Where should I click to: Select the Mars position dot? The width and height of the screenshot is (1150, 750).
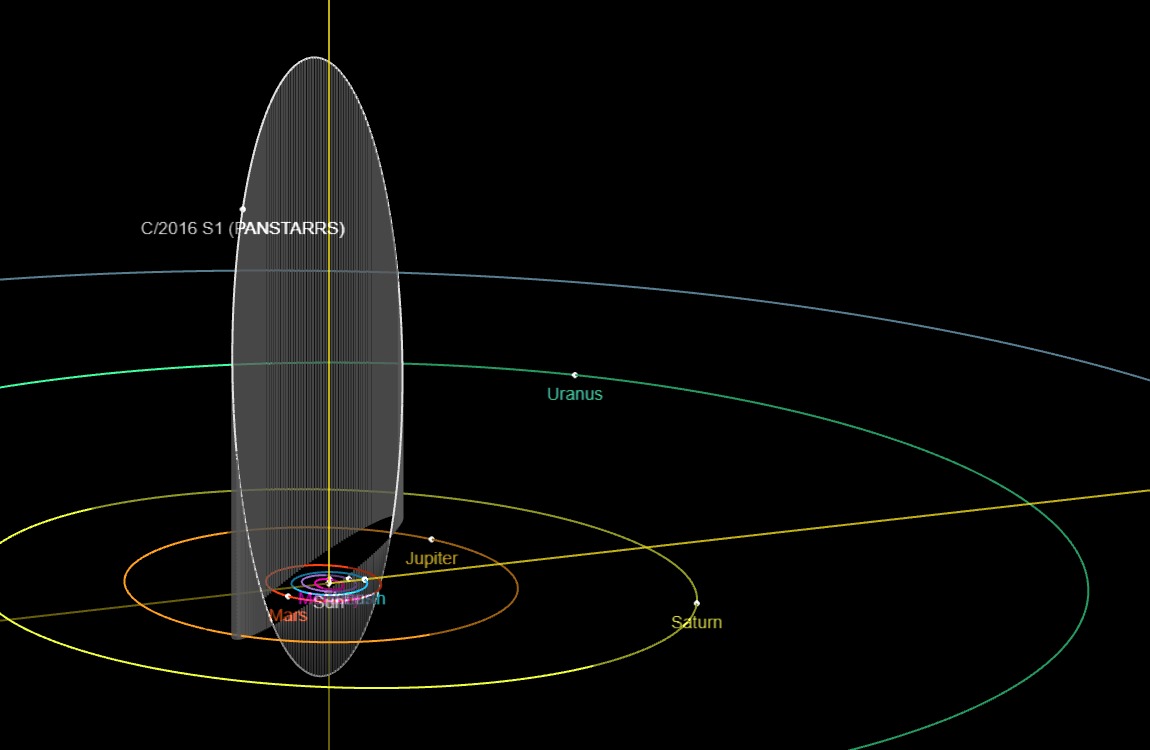(x=288, y=597)
